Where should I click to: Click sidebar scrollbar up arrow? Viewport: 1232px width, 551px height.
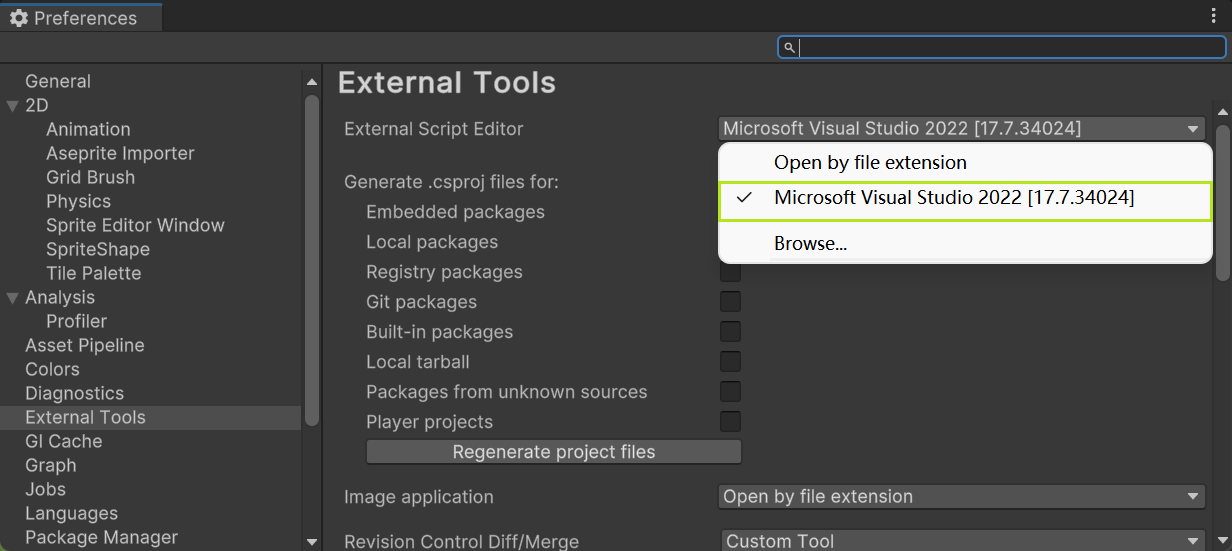pos(312,82)
